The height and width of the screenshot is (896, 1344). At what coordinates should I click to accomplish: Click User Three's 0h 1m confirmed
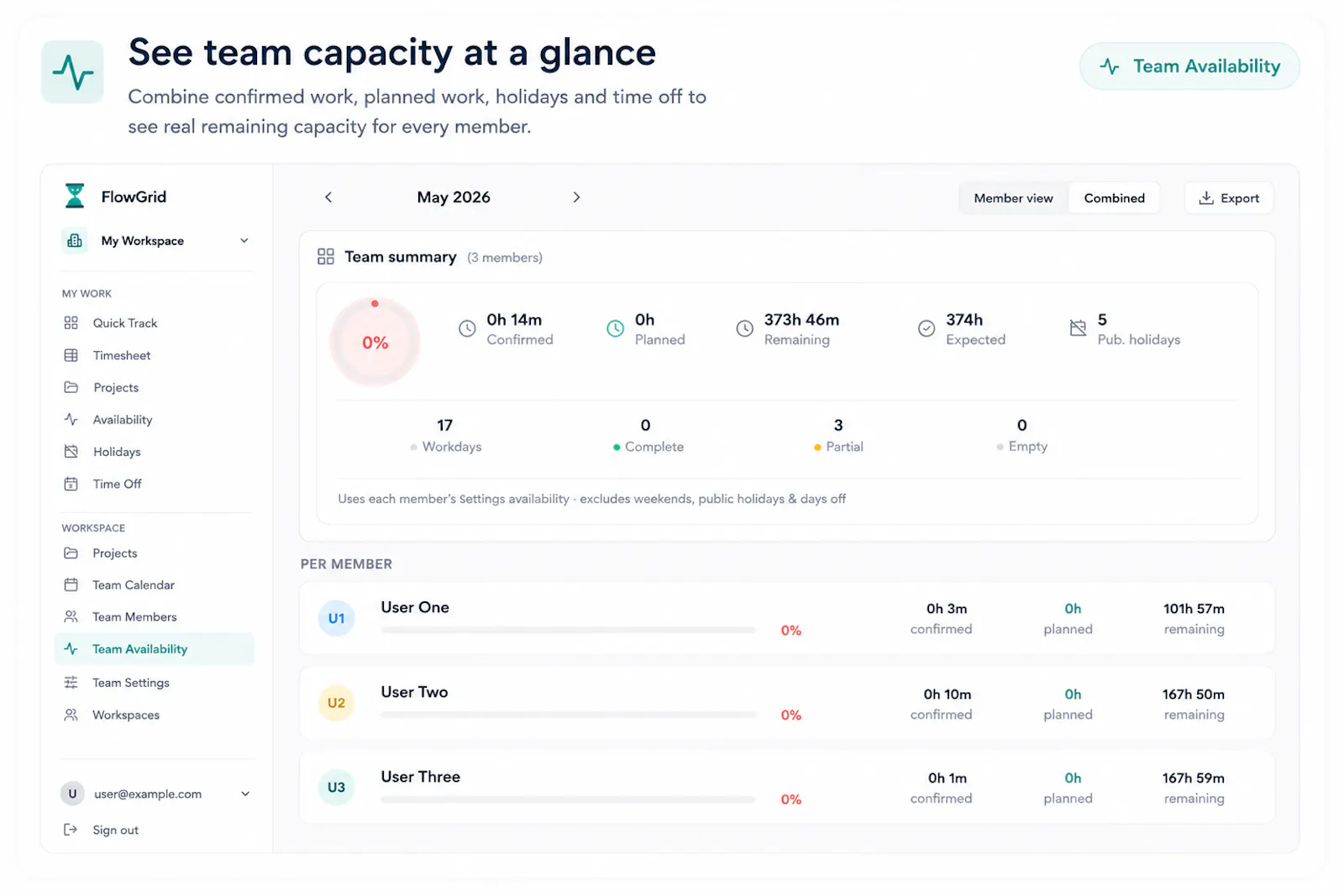coord(942,788)
